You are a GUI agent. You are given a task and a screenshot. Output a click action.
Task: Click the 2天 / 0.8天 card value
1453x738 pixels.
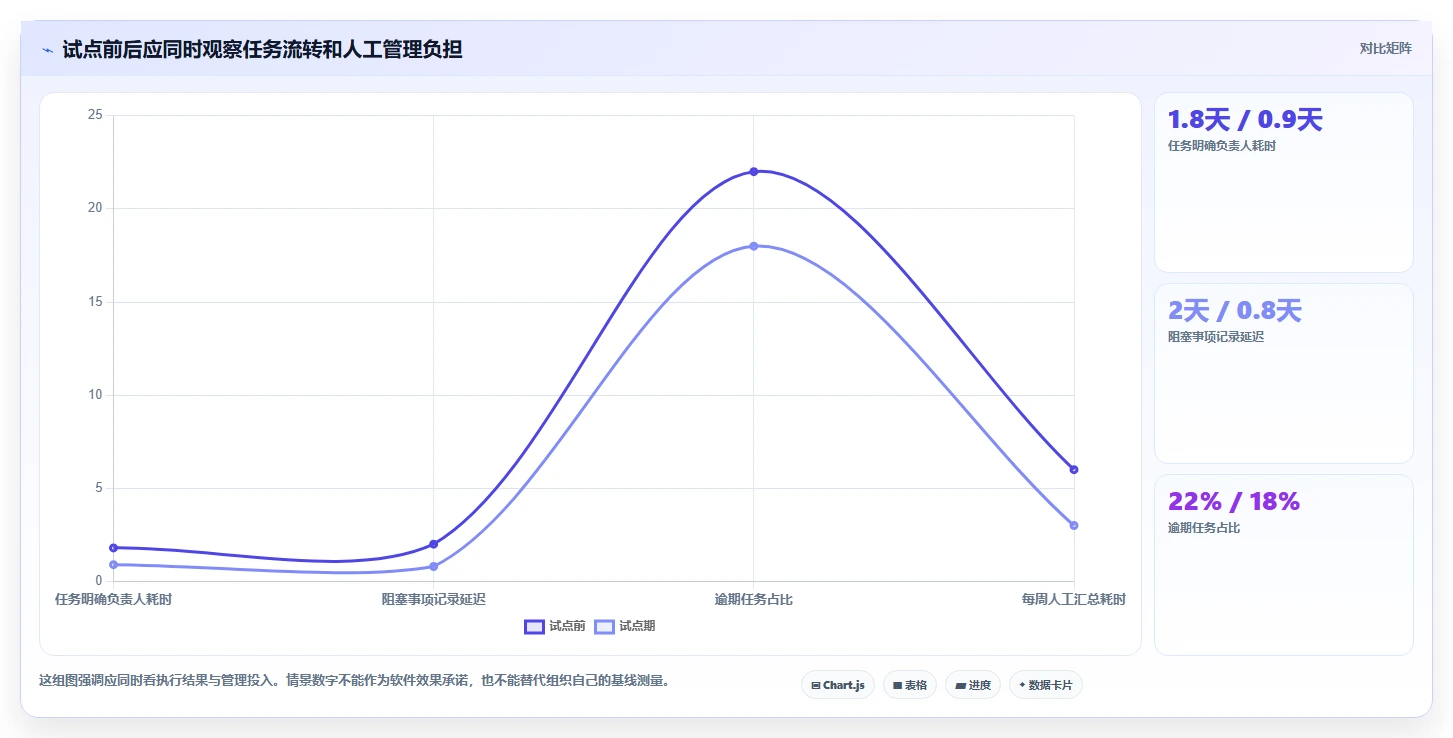1234,311
